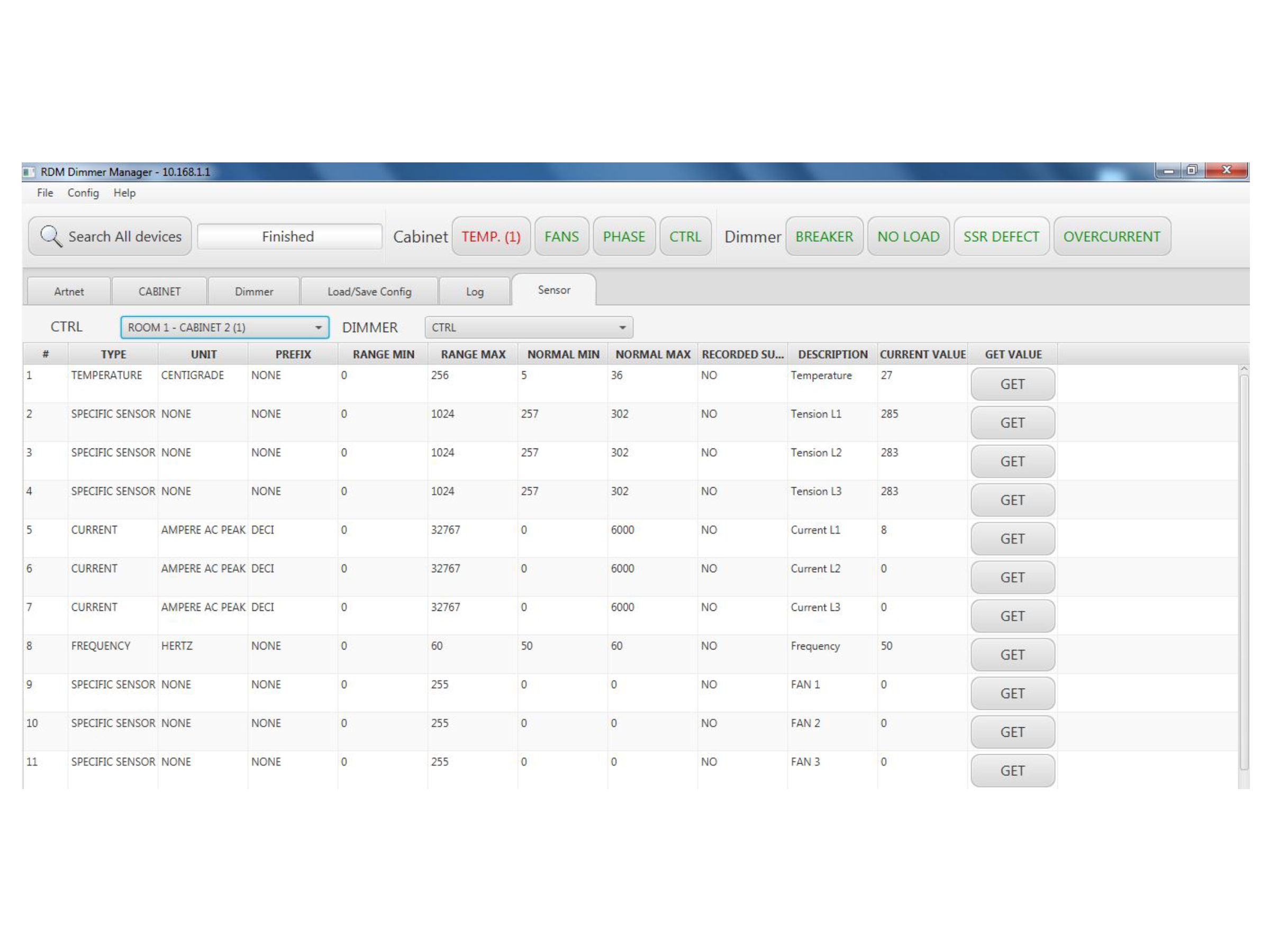Minimize the RDM Dimmer Manager window

1168,171
